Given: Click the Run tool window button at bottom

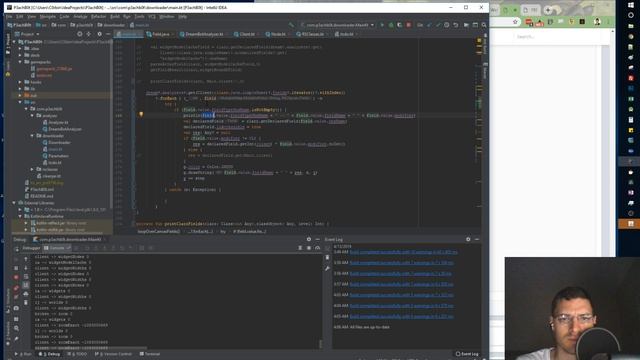Looking at the screenshot, I should pos(23,354).
